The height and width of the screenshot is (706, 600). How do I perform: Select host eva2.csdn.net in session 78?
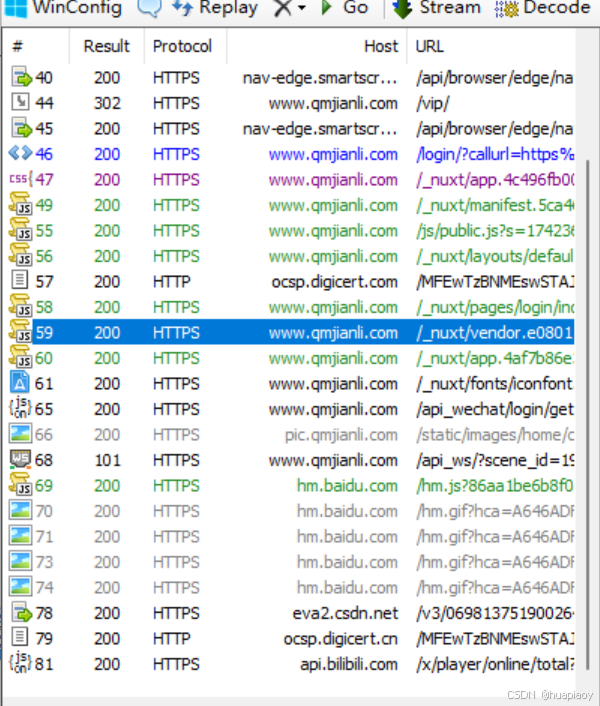[x=345, y=613]
